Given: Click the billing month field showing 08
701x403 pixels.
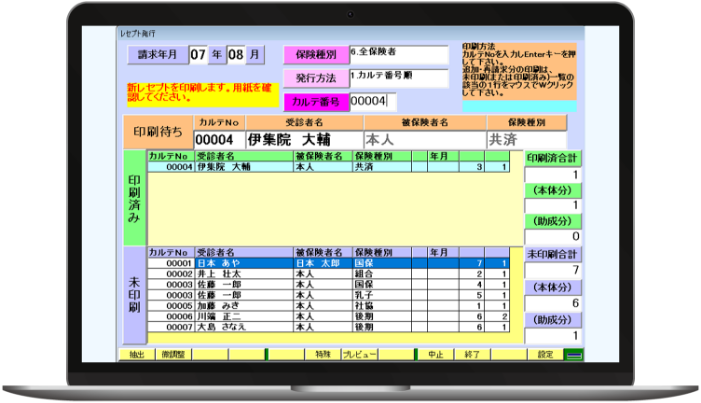Looking at the screenshot, I should (x=237, y=55).
